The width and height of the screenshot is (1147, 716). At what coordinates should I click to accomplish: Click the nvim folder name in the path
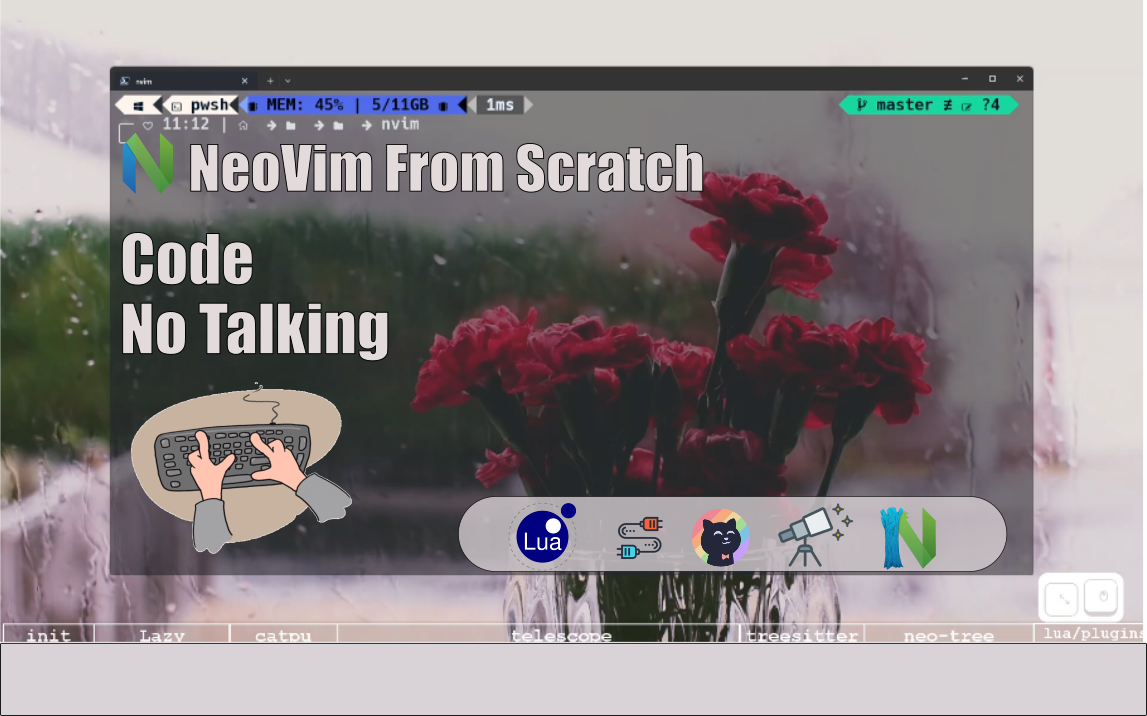[400, 124]
